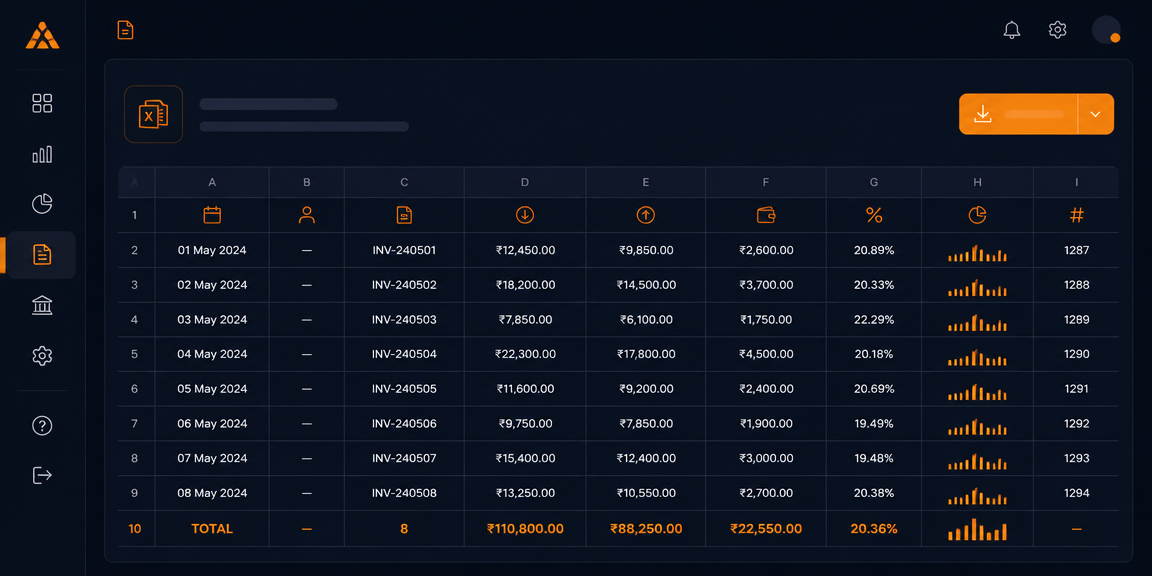Select column D header
This screenshot has height=576, width=1152.
click(525, 182)
